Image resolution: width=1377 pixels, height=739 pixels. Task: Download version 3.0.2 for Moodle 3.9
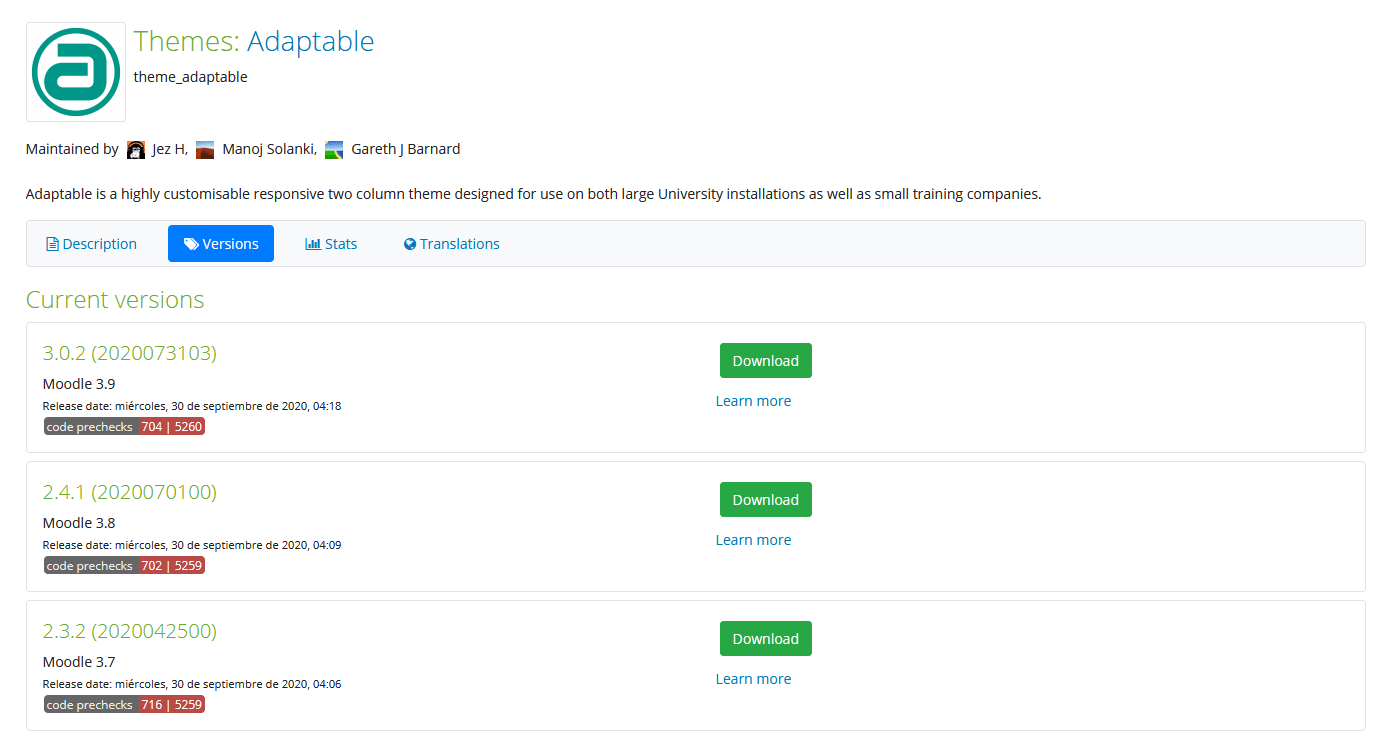click(x=766, y=361)
